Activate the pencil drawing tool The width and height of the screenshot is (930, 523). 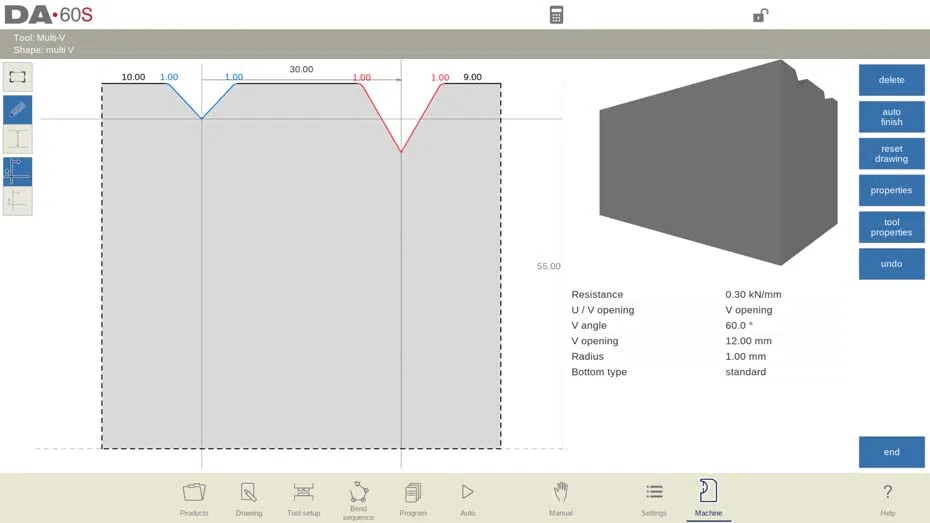click(18, 110)
